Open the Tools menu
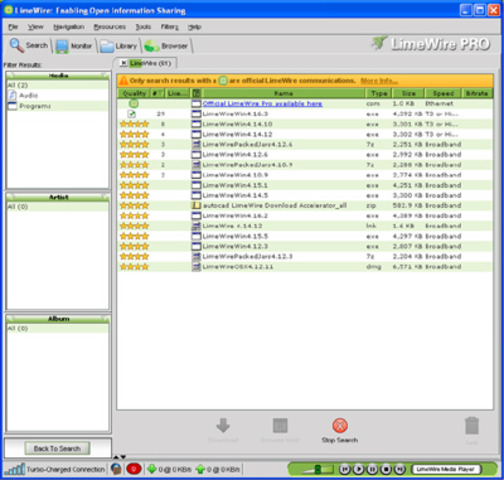Screen dimensions: 504x480 coord(143,27)
